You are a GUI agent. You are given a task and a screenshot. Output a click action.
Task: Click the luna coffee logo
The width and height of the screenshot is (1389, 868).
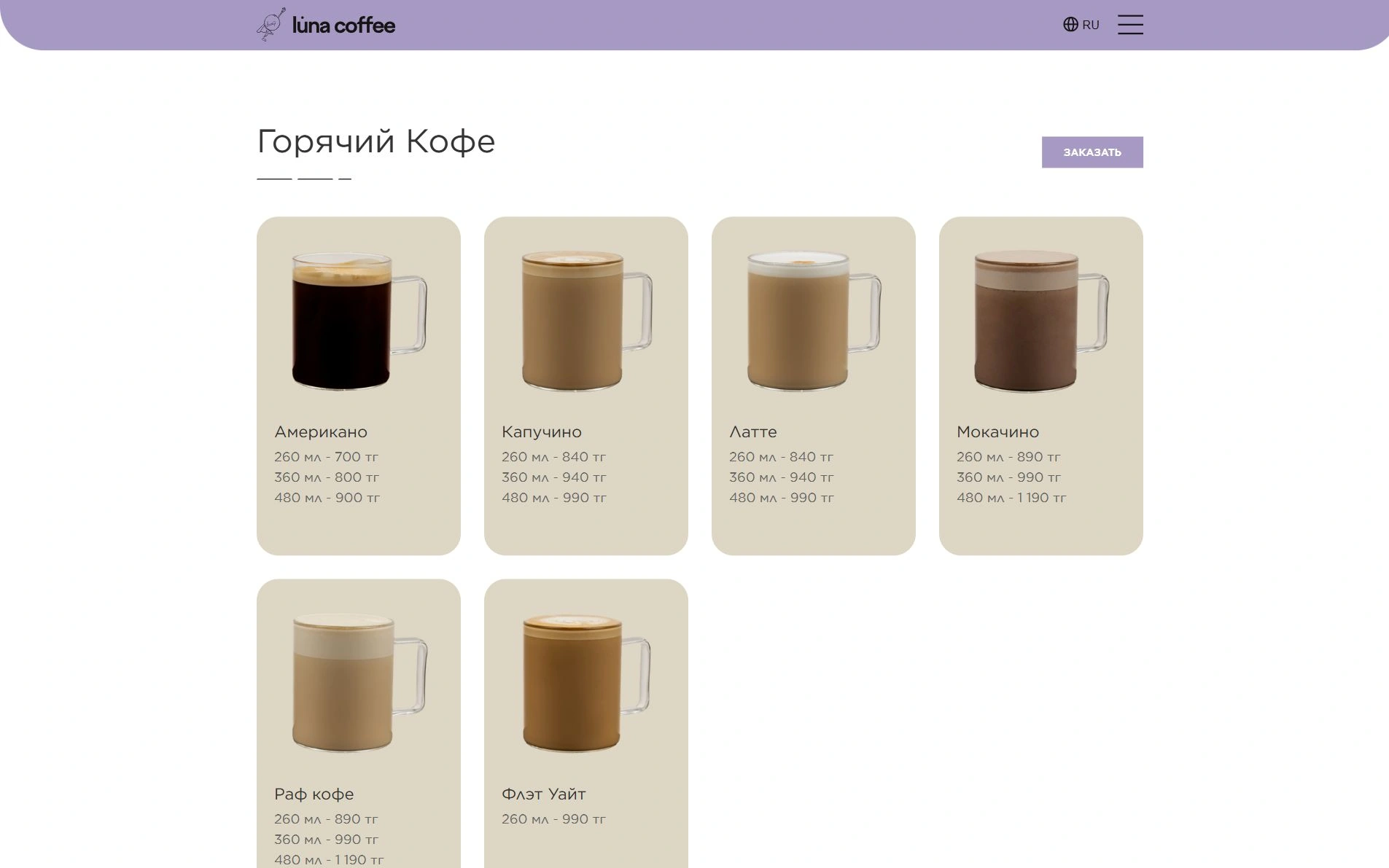coord(326,25)
